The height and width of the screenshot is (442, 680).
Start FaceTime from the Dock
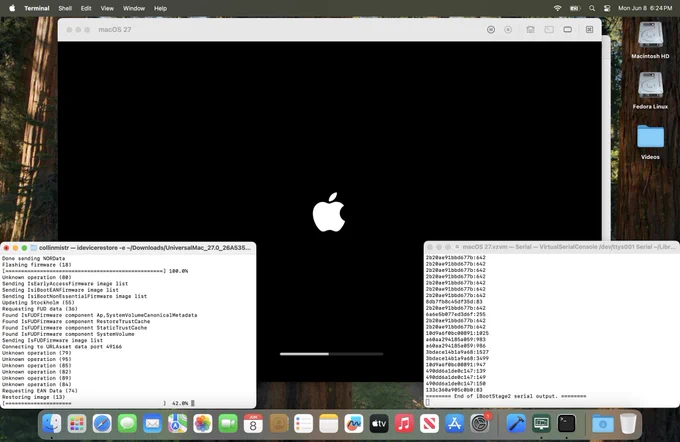(x=228, y=423)
